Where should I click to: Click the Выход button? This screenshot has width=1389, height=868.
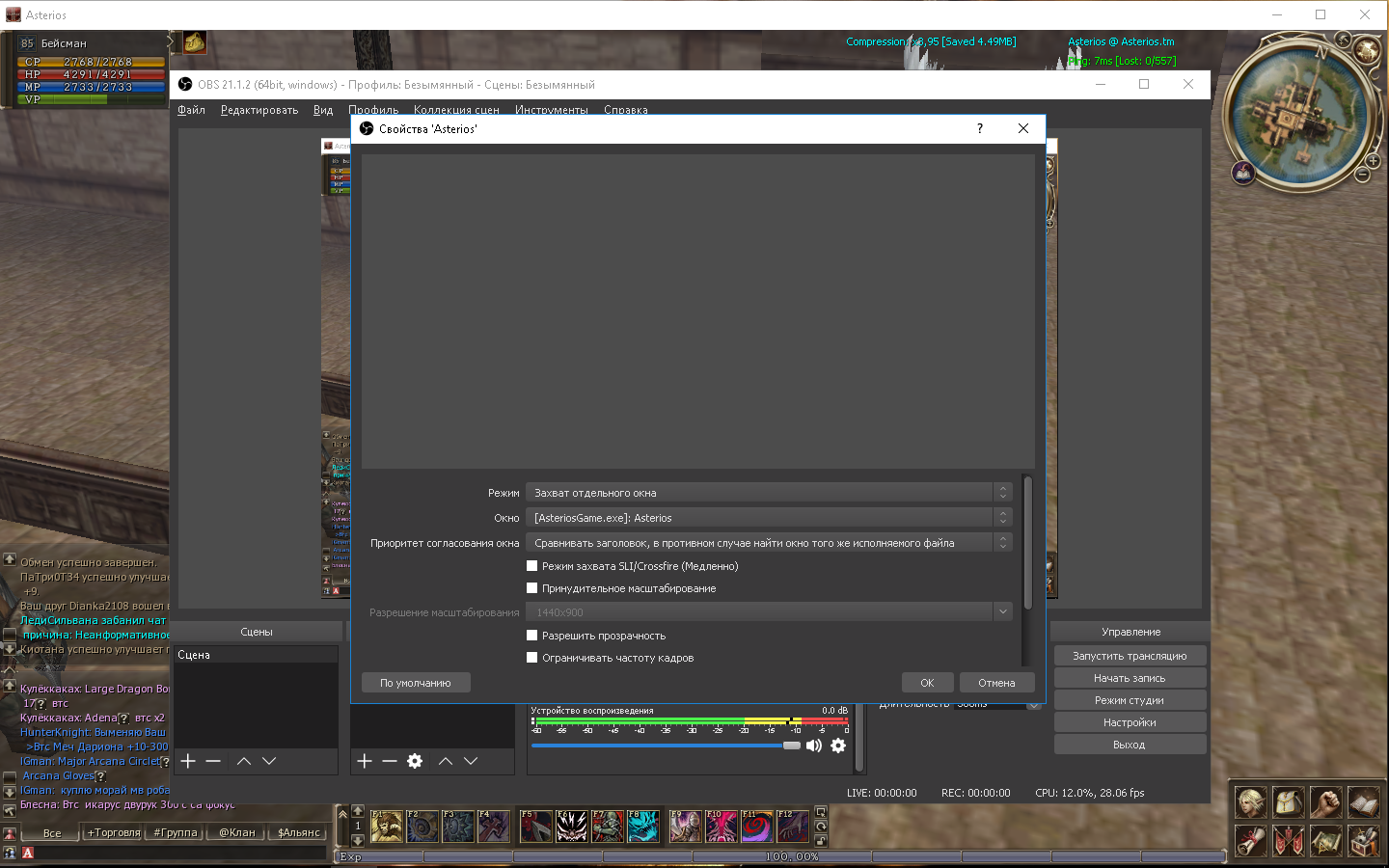click(1130, 745)
